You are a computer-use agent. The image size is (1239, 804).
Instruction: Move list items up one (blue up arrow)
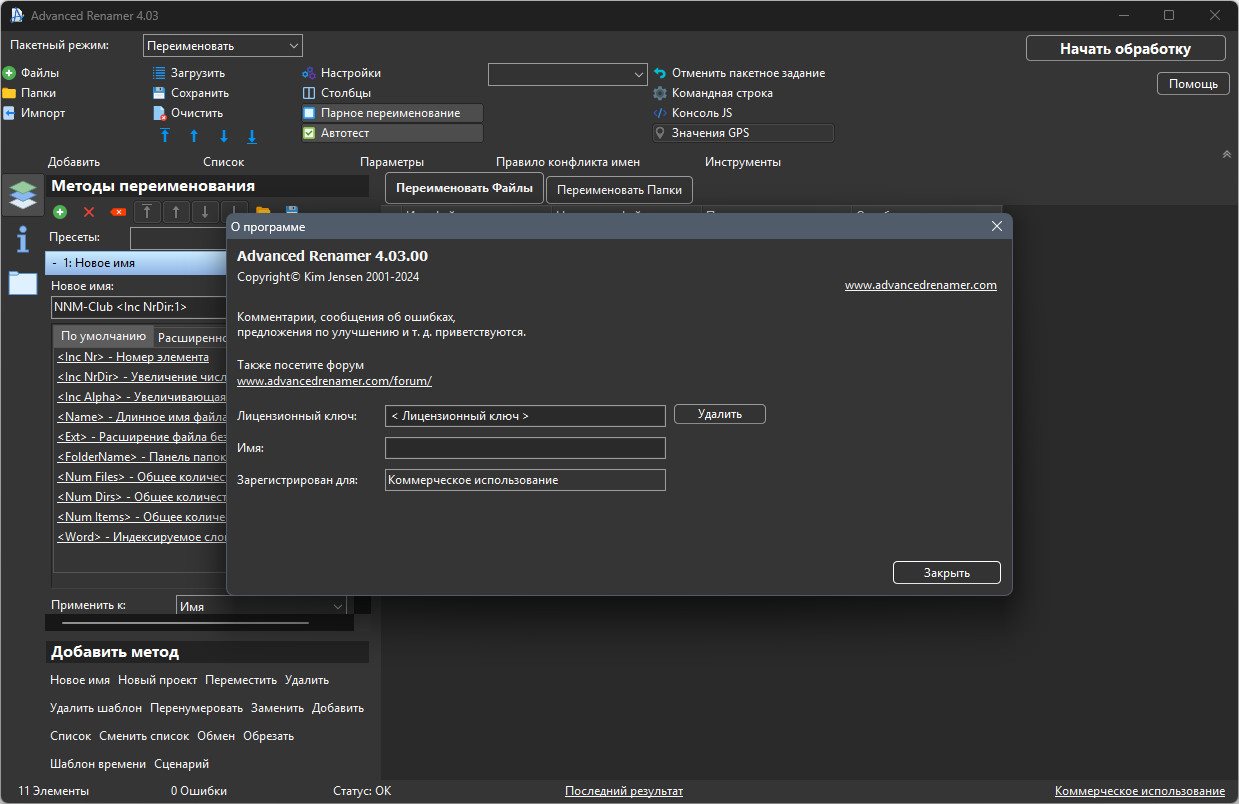(x=194, y=136)
